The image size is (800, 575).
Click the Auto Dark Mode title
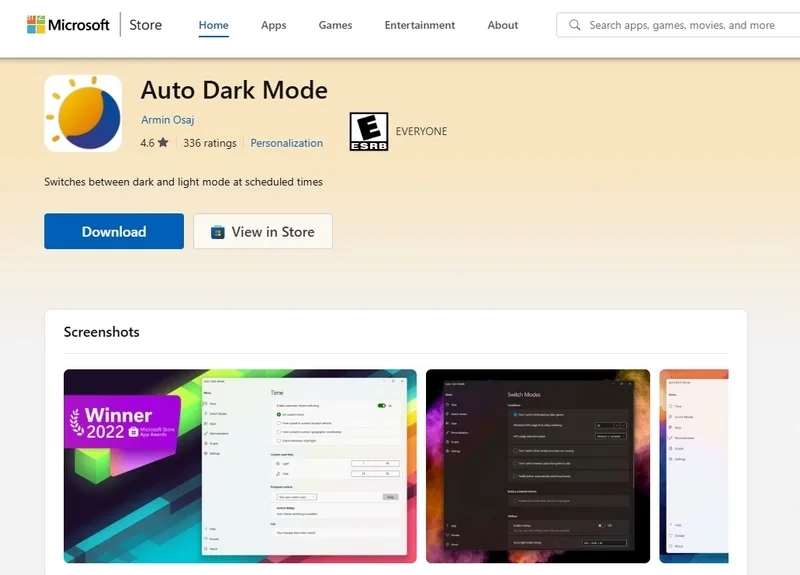(234, 90)
